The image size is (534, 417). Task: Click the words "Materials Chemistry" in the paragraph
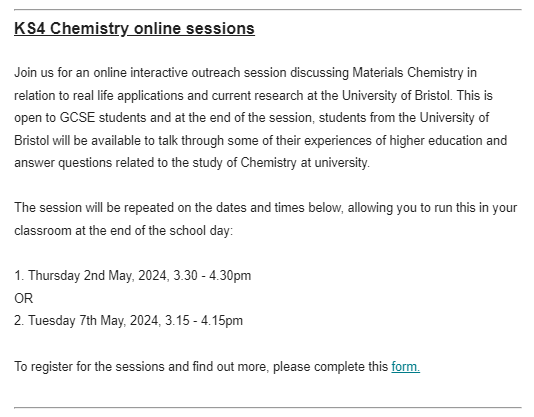pyautogui.click(x=408, y=73)
